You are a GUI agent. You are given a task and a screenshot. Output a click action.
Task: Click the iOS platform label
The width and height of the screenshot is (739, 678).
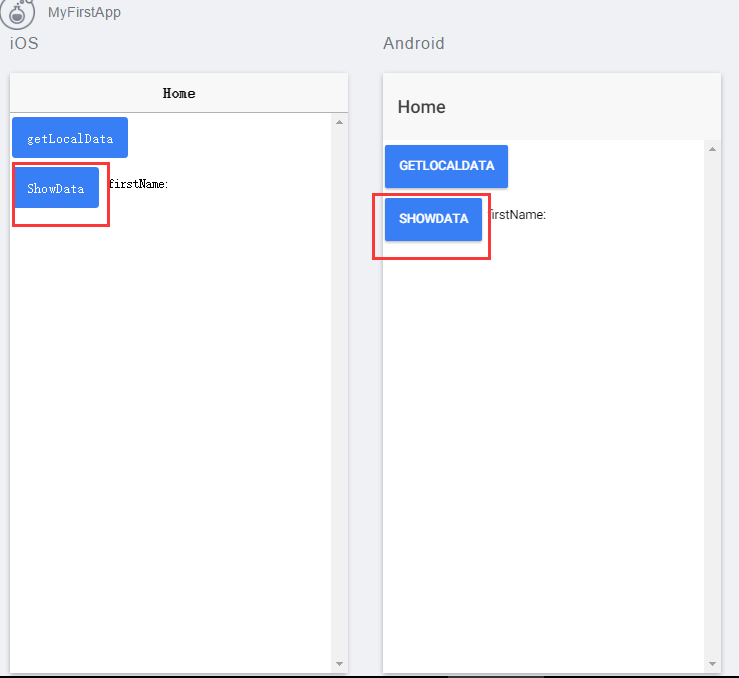click(x=24, y=43)
